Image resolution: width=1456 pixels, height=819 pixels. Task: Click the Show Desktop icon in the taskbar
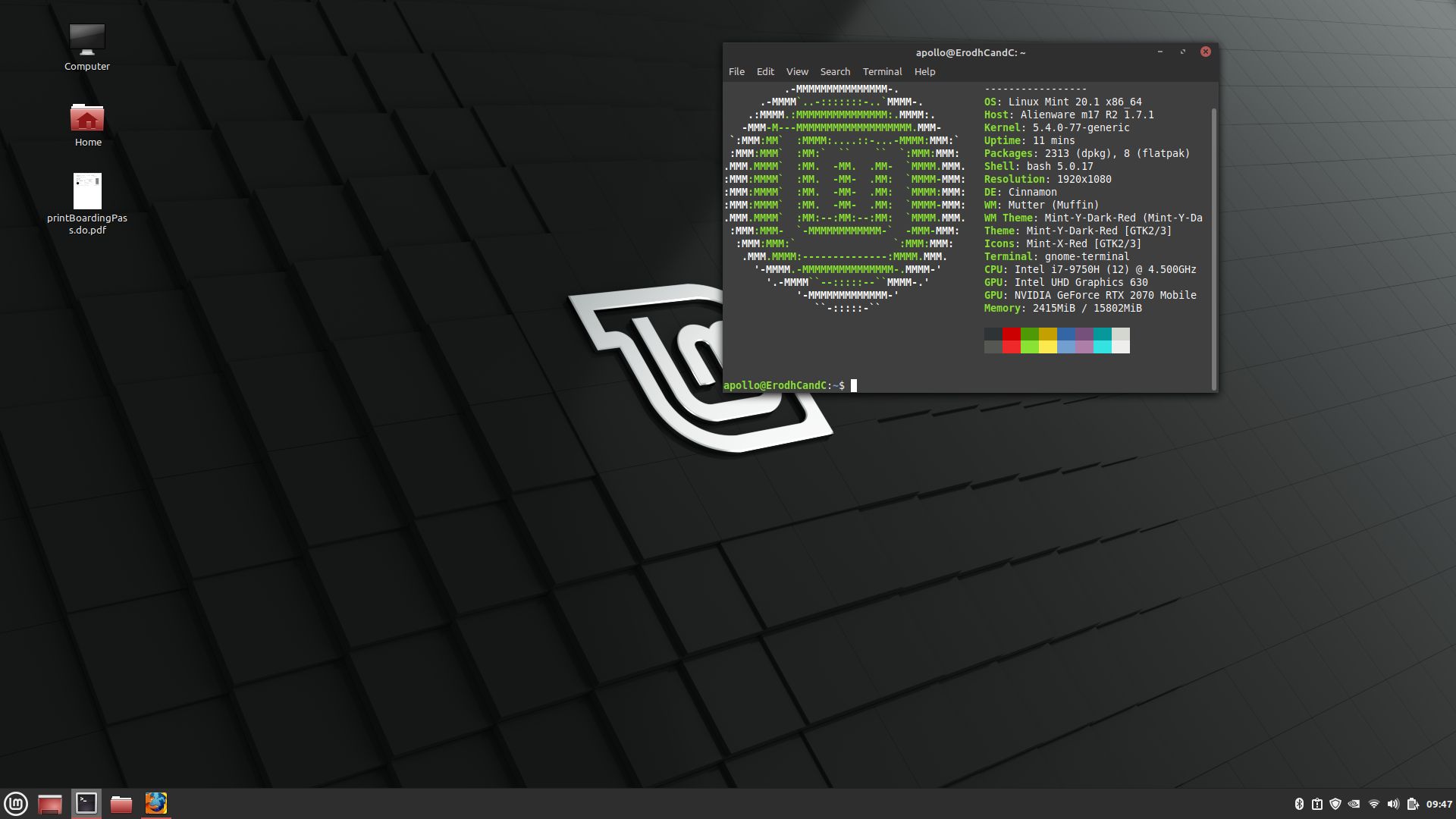coord(50,803)
